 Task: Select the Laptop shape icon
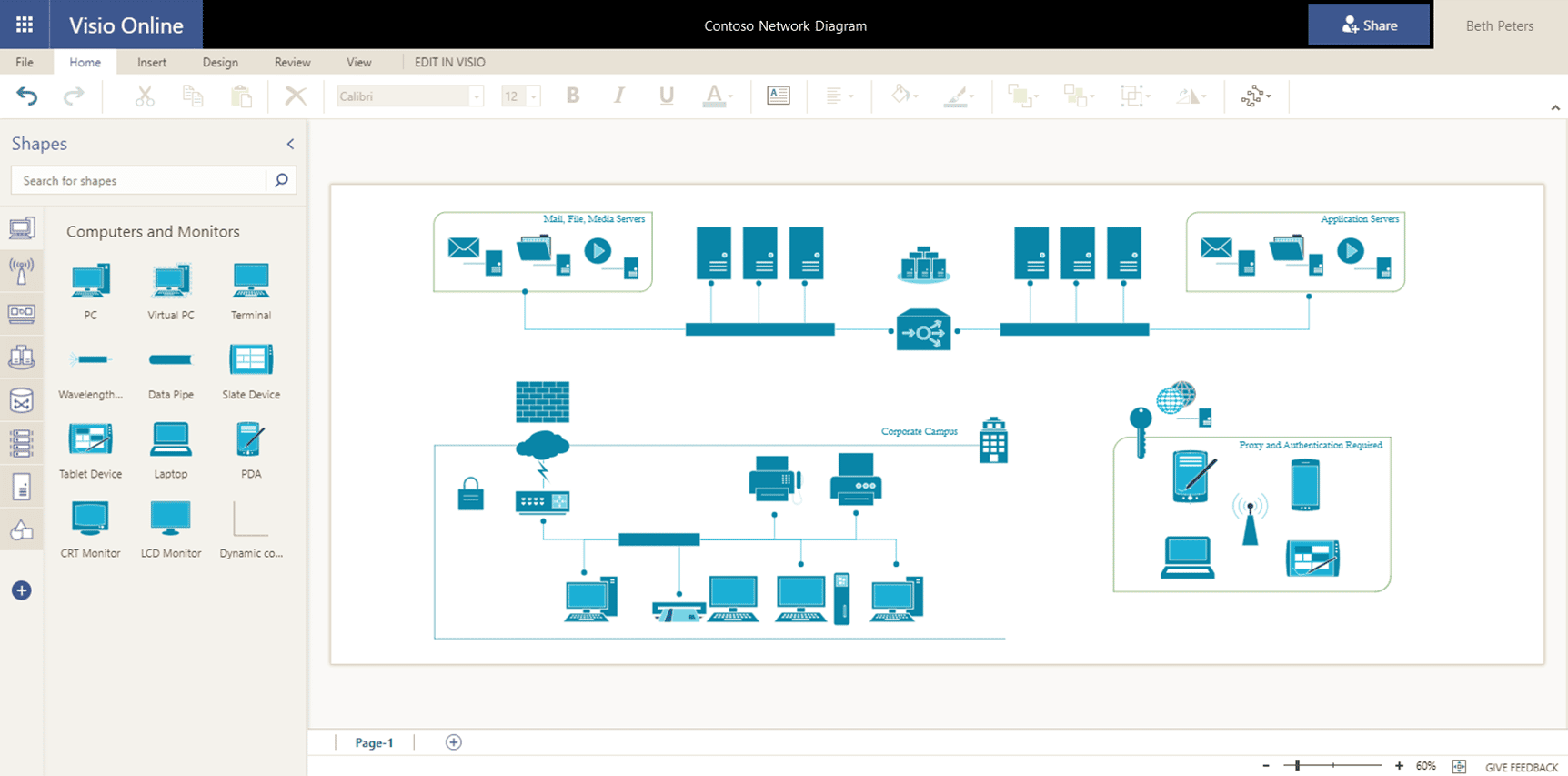click(170, 439)
